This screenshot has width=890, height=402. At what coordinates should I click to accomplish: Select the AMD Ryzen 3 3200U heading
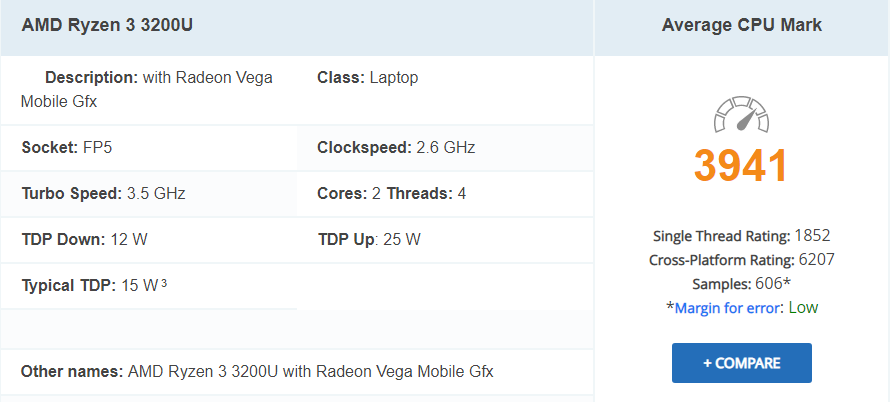point(107,26)
